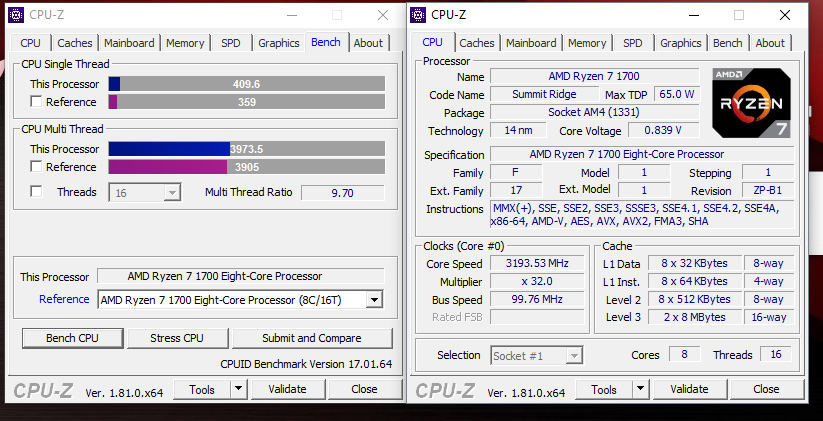The image size is (823, 421).
Task: Open Caches tab in right window
Action: [477, 43]
